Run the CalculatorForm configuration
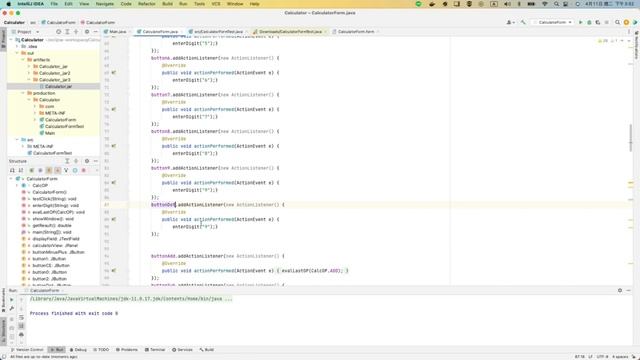The width and height of the screenshot is (640, 360). (580, 22)
